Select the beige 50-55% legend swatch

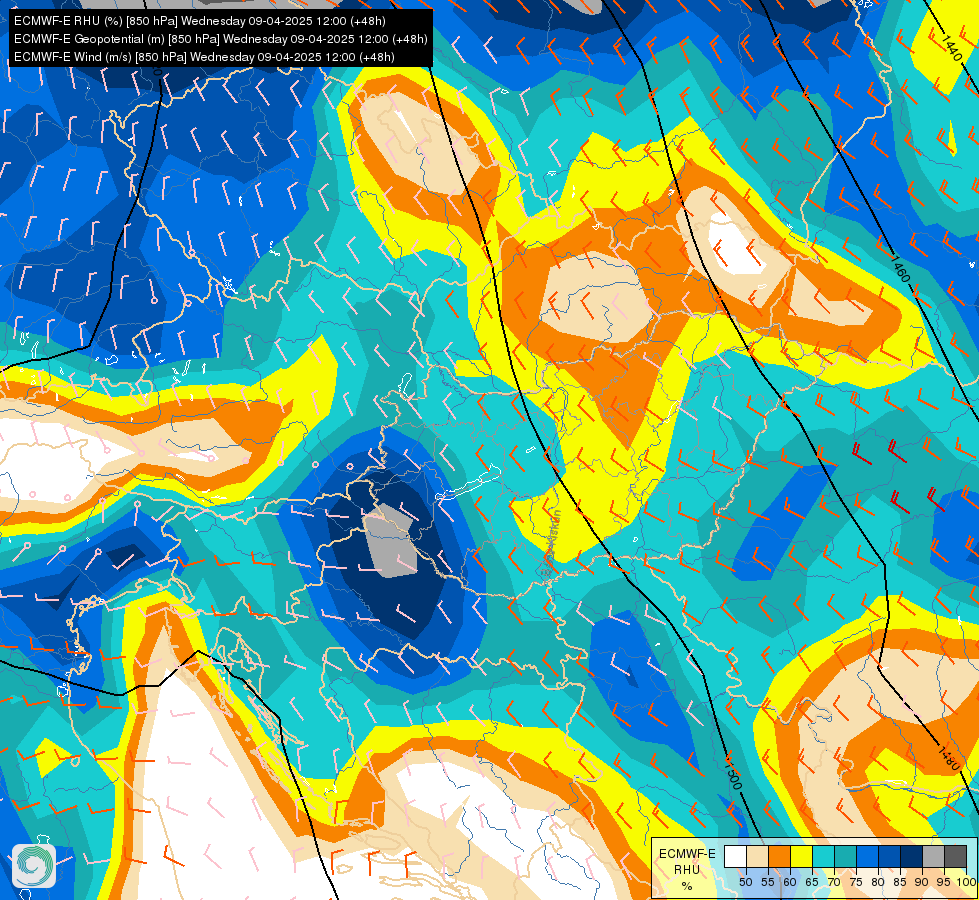(x=757, y=856)
